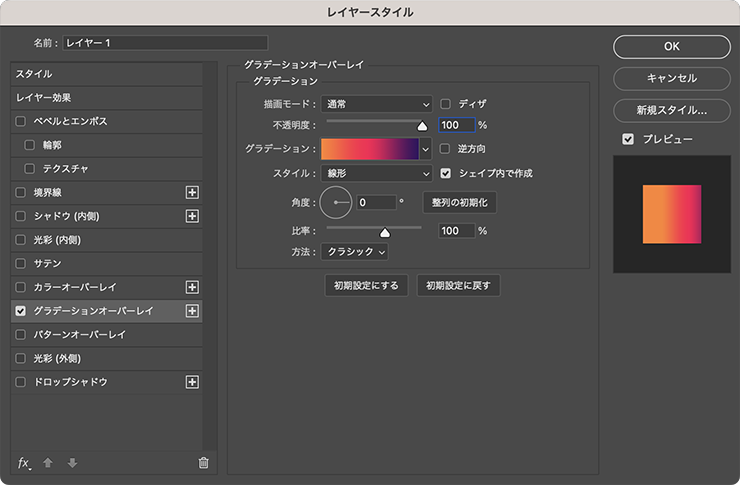
Task: Open the スタイル 線形 dropdown
Action: pyautogui.click(x=376, y=173)
